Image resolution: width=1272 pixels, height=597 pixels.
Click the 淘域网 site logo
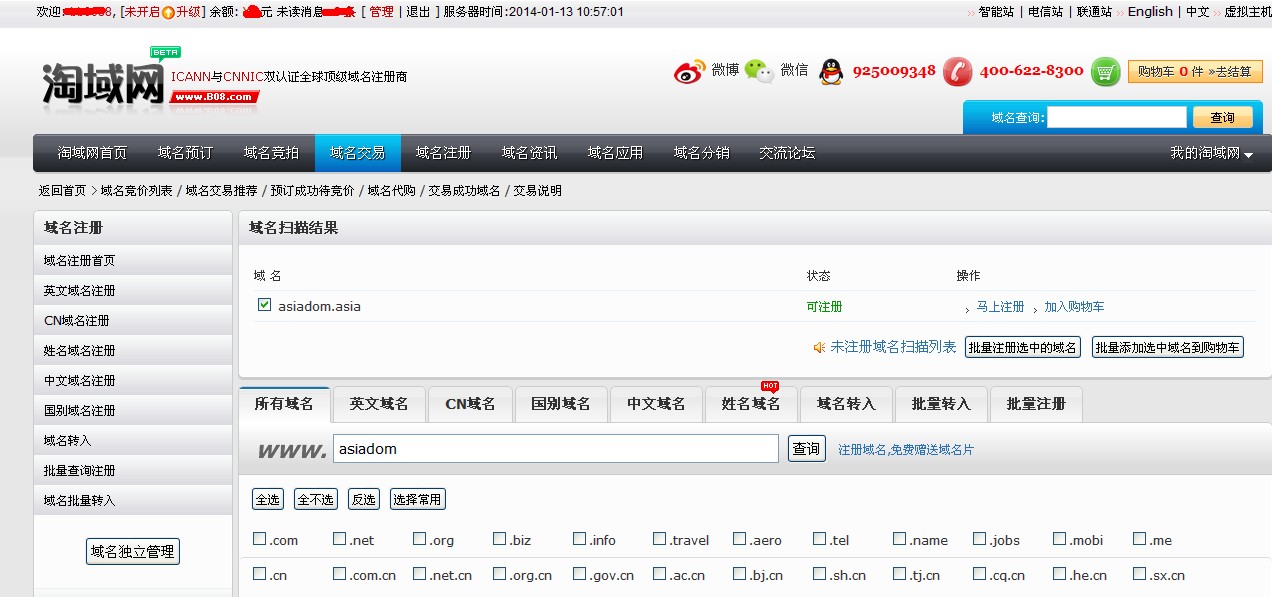tap(103, 82)
